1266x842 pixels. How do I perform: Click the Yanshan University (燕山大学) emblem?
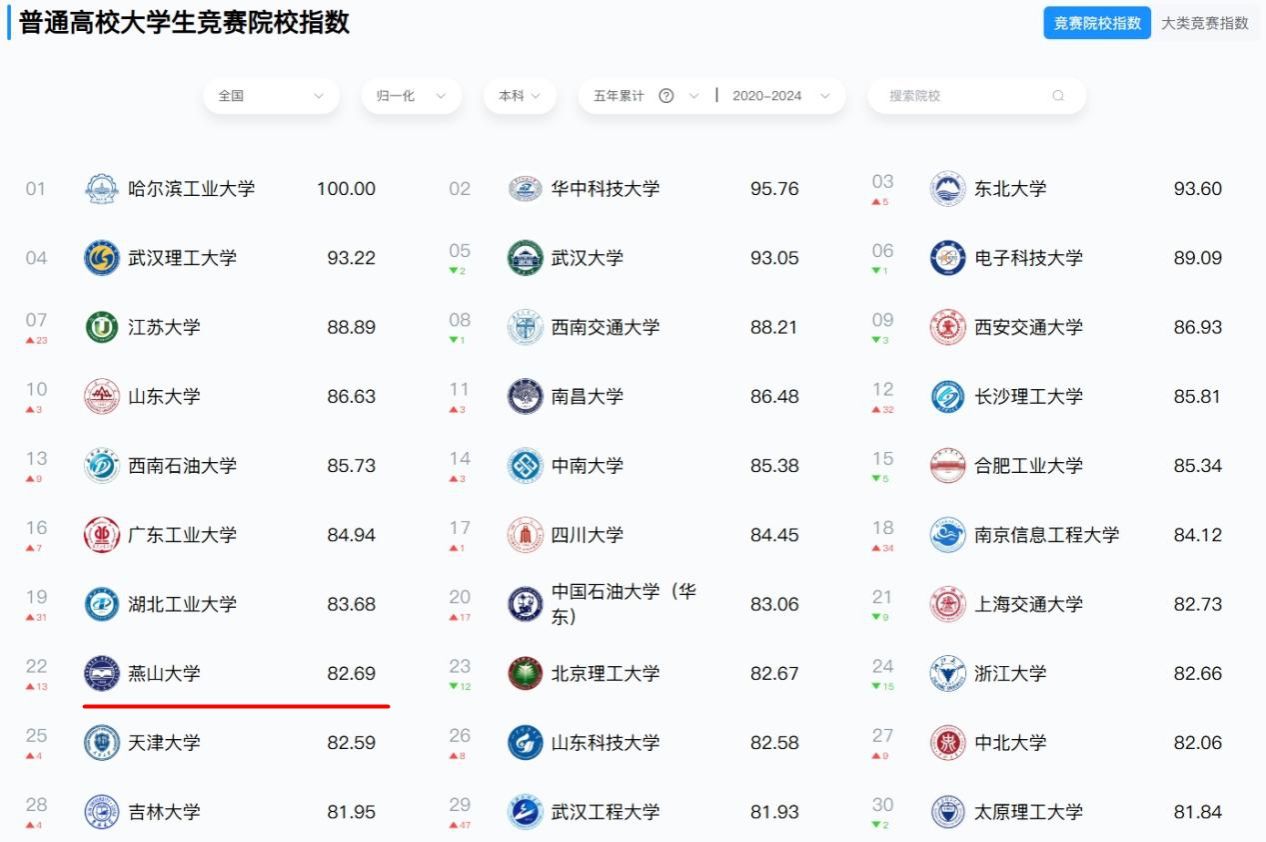click(101, 674)
